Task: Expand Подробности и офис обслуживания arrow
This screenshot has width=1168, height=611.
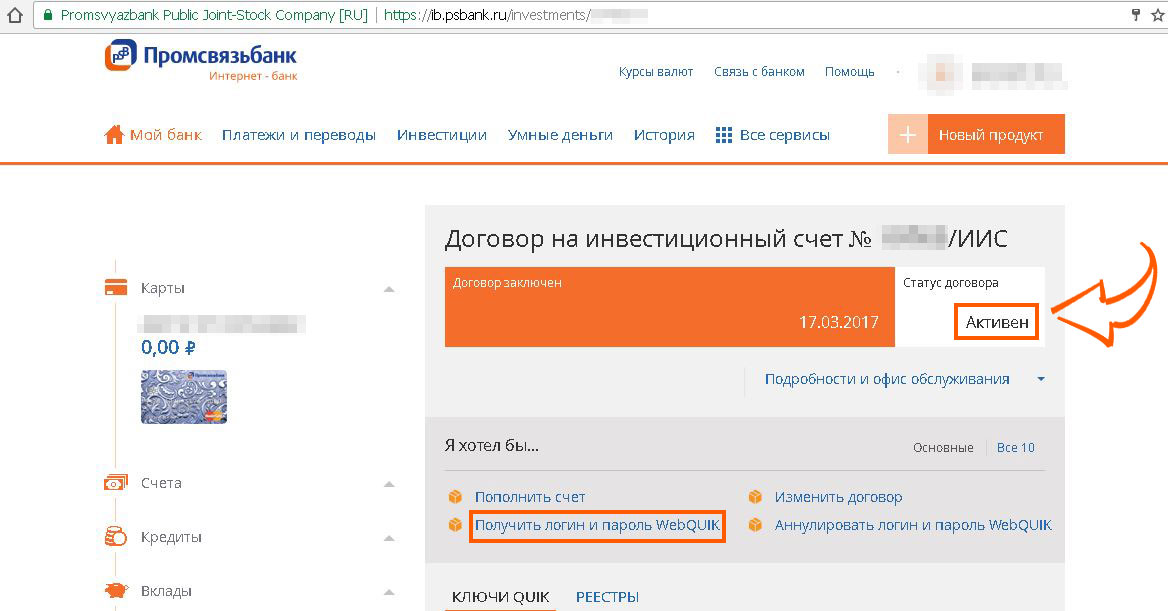Action: pyautogui.click(x=1041, y=379)
